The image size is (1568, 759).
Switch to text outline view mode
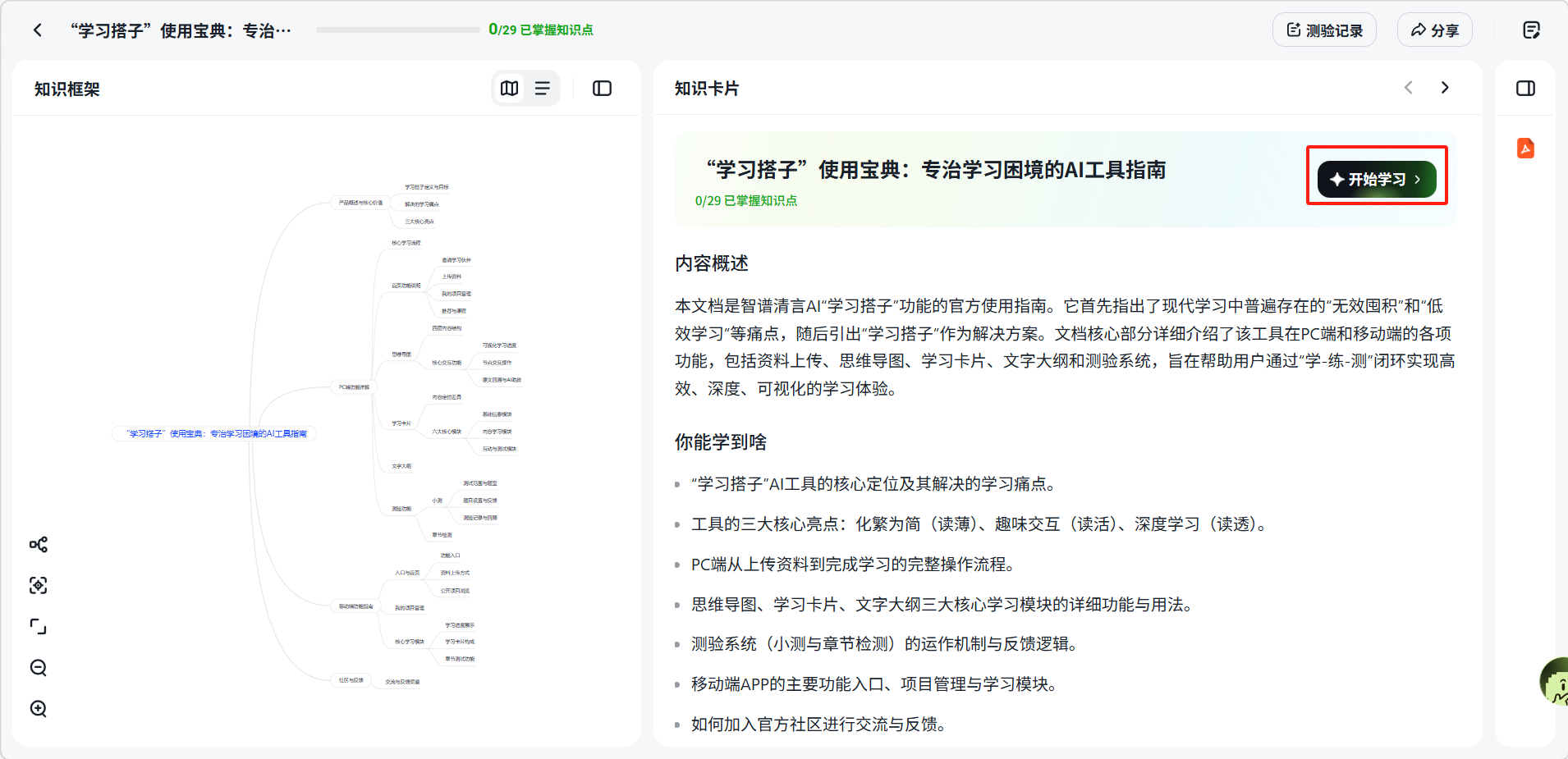[x=543, y=89]
